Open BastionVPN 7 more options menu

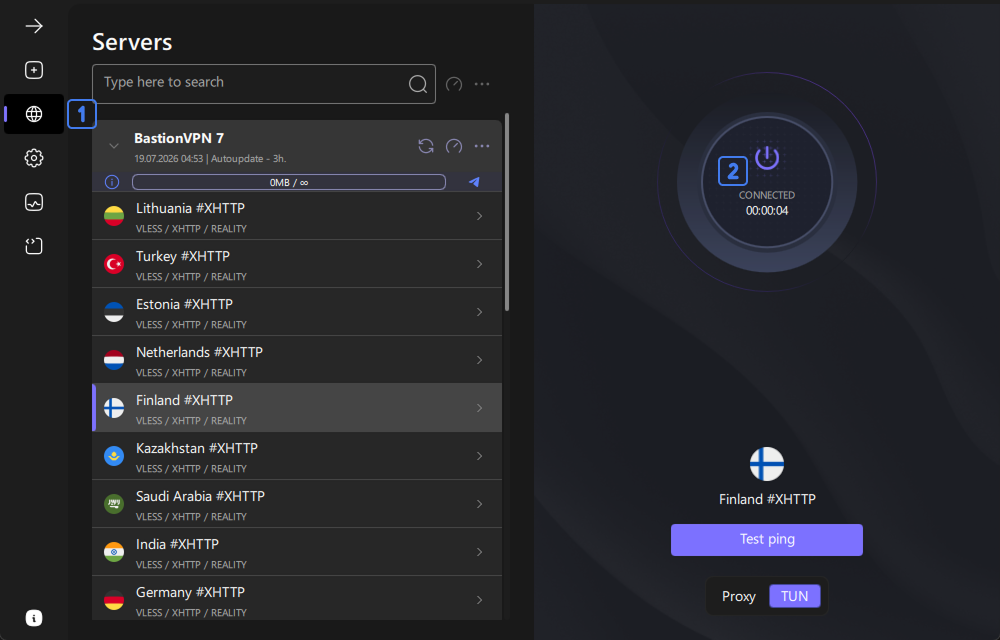coord(482,146)
